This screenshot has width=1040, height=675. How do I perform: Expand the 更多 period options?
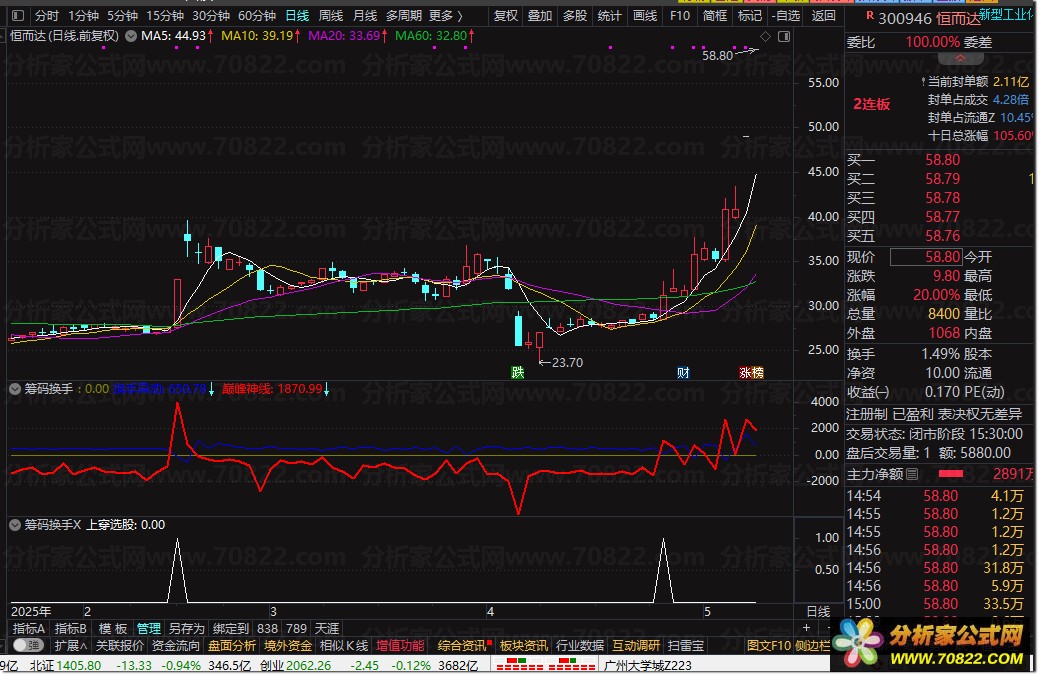[446, 15]
